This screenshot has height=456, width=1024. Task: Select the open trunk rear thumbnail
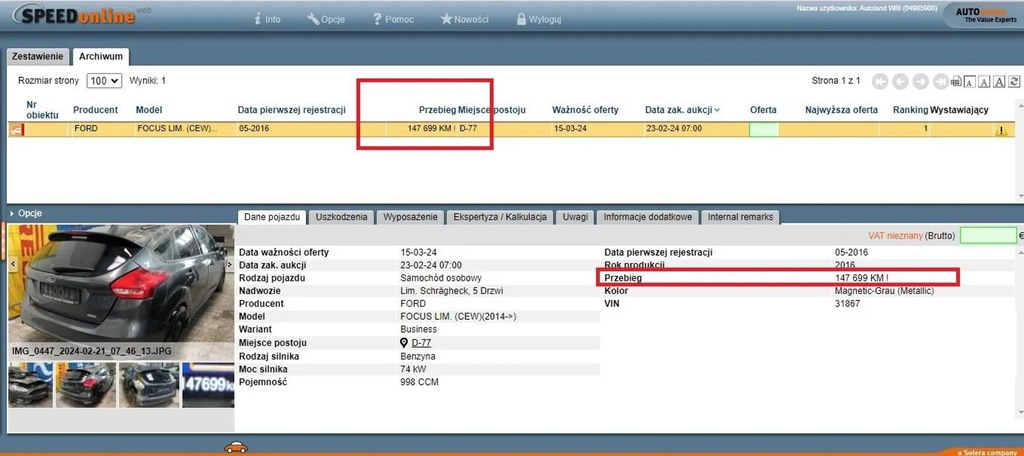pyautogui.click(x=148, y=385)
